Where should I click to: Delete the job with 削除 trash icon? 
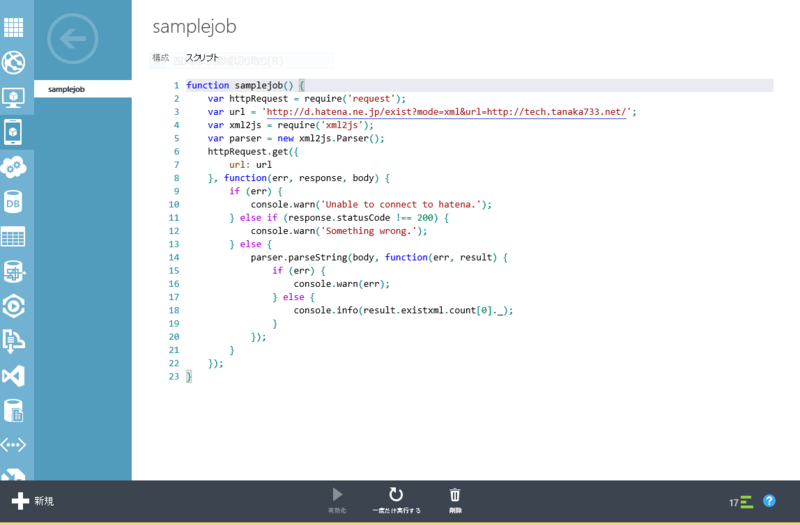tap(455, 500)
